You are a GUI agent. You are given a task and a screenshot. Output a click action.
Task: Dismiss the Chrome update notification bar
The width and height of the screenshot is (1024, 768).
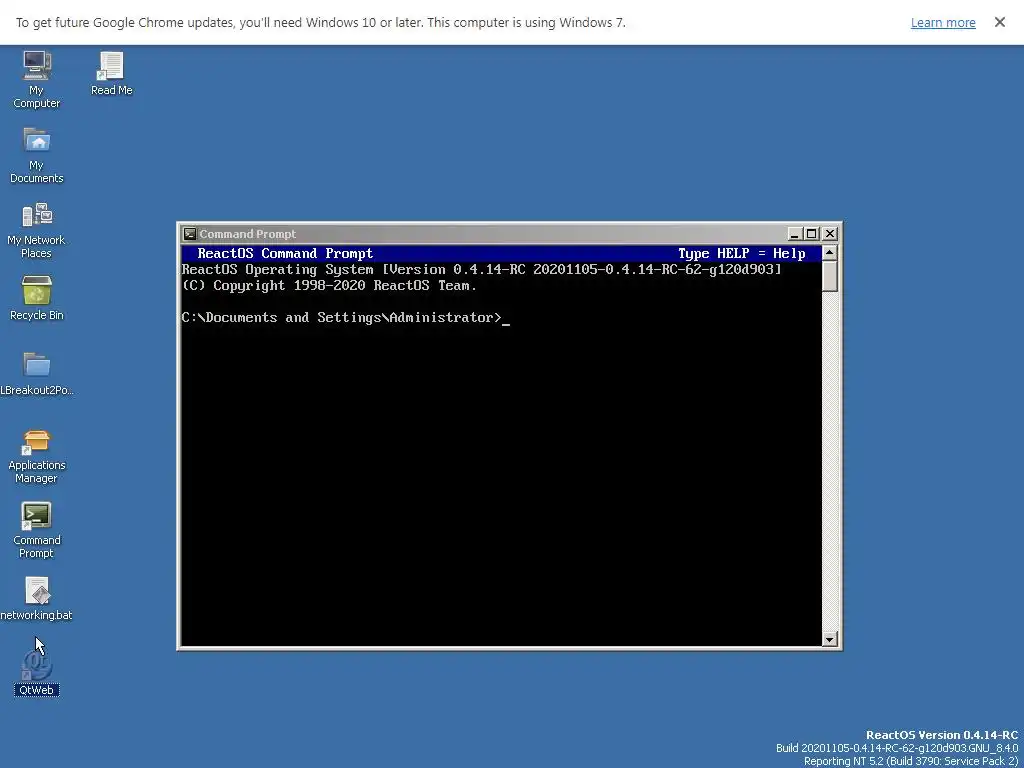pyautogui.click(x=1000, y=22)
